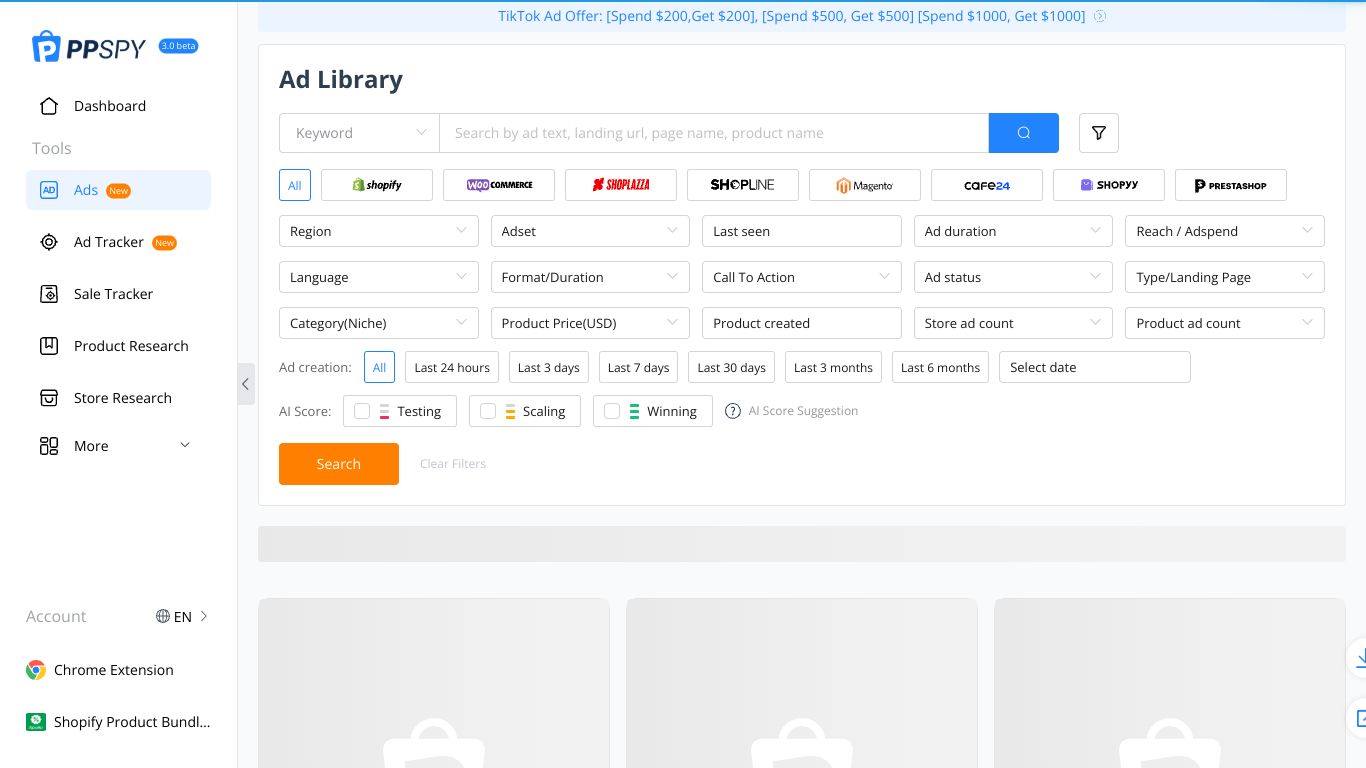
Task: Enable the Testing AI score checkbox
Action: (362, 411)
